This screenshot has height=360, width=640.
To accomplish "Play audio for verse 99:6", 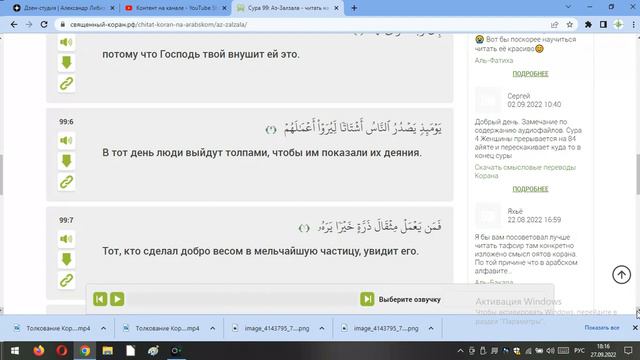I will [66, 140].
